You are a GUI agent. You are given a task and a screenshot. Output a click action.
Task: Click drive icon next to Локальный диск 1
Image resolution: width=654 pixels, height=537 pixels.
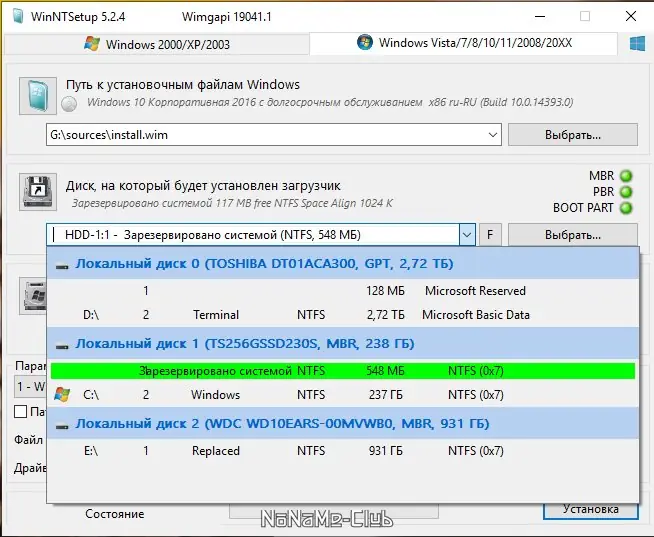point(62,345)
